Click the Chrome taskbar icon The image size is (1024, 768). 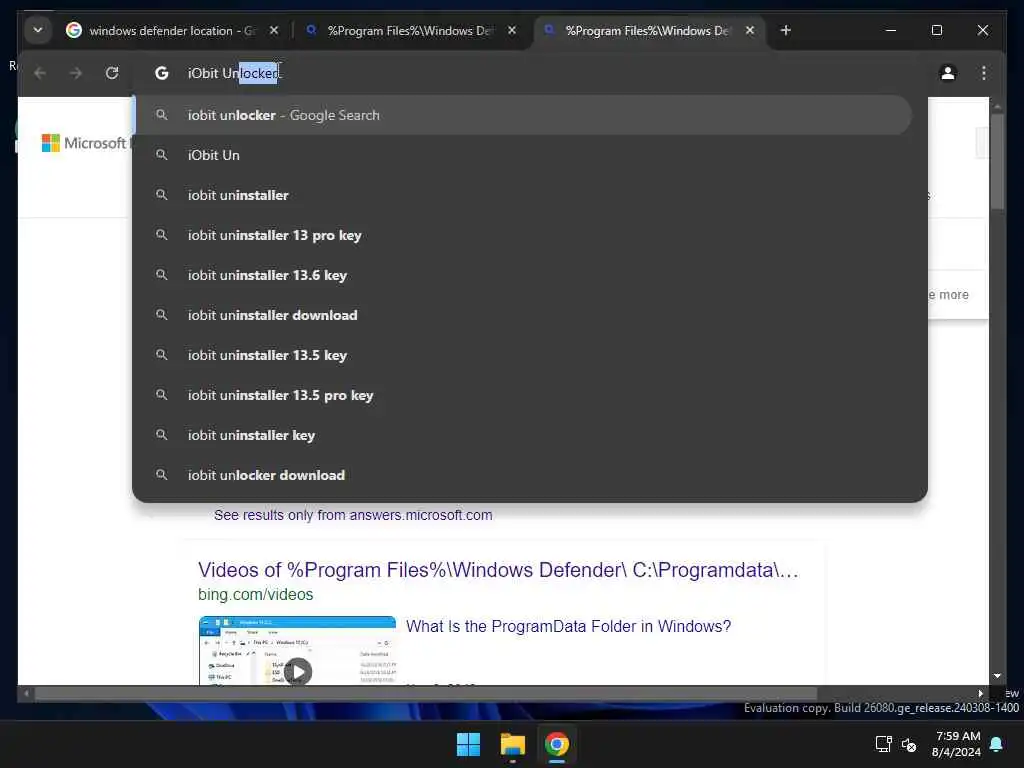(557, 744)
